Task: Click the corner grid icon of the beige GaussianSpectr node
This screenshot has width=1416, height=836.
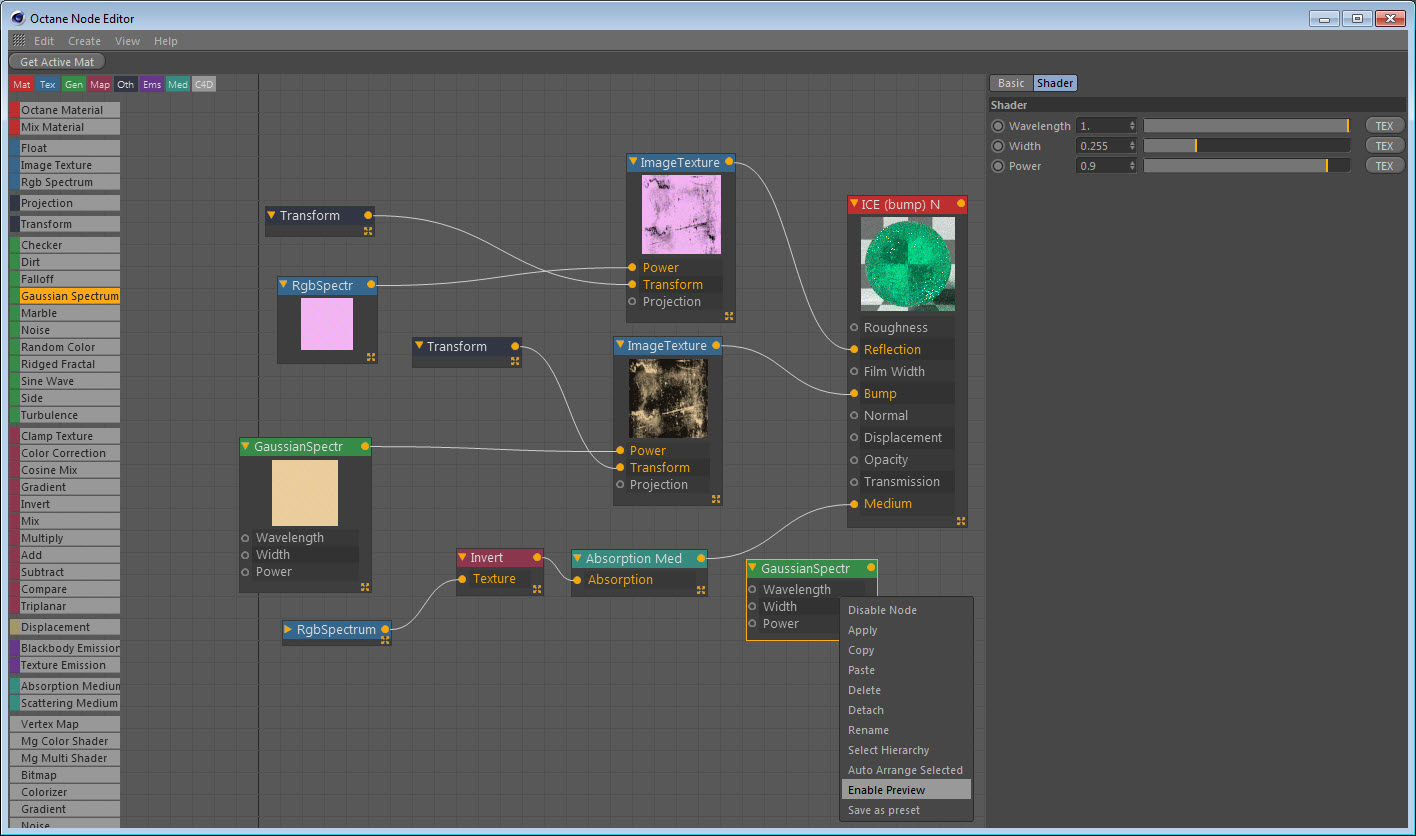Action: click(x=365, y=587)
